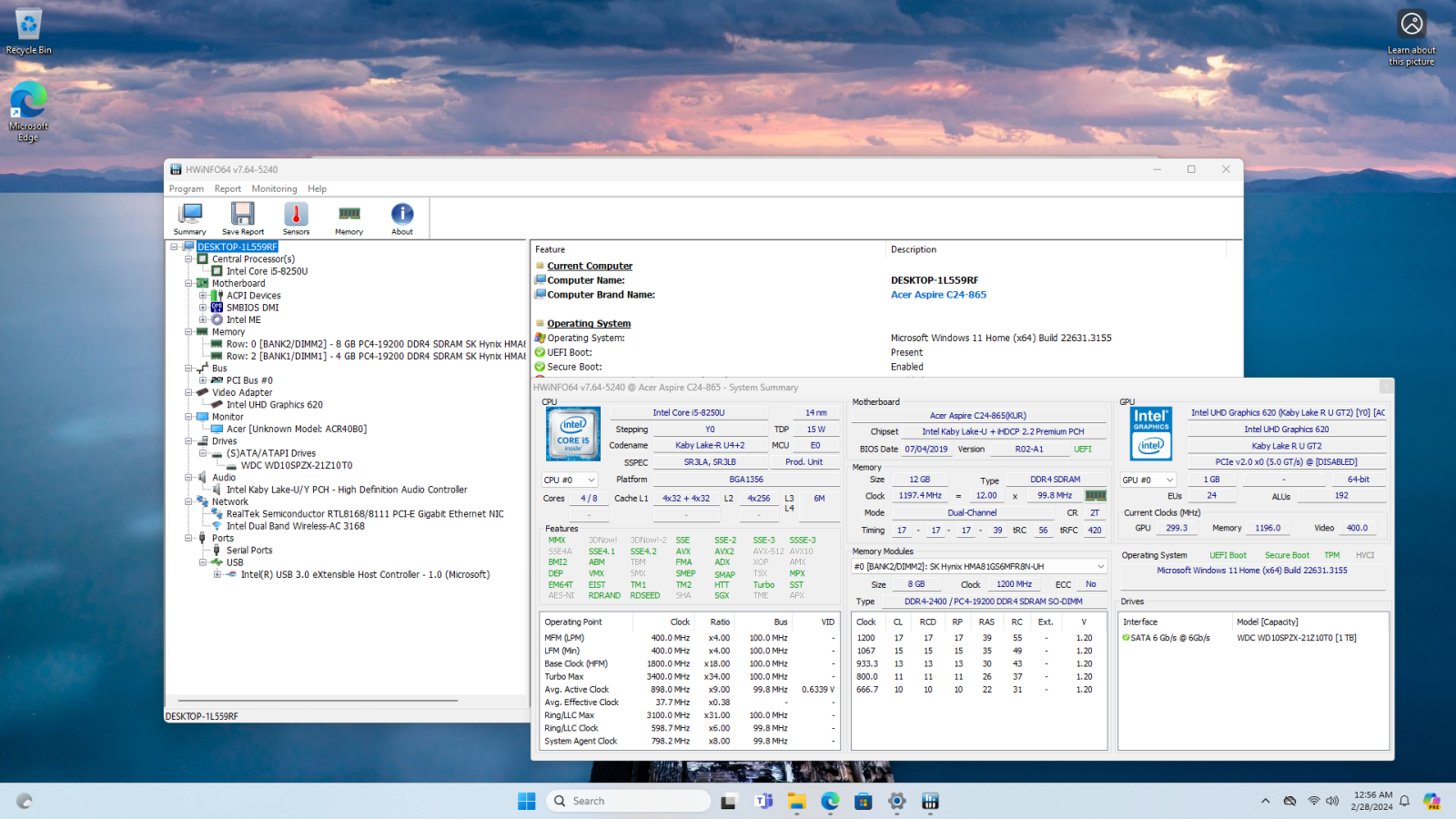
Task: Open the GPU #0 selector dropdown
Action: (x=1148, y=480)
